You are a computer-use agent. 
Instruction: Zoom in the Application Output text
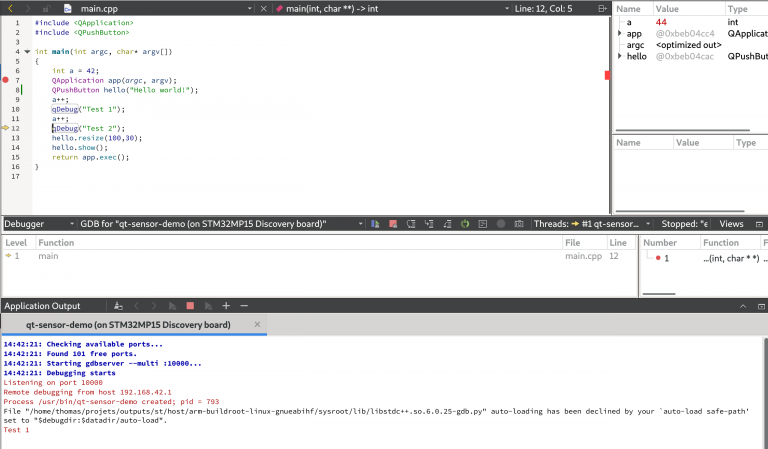point(226,306)
